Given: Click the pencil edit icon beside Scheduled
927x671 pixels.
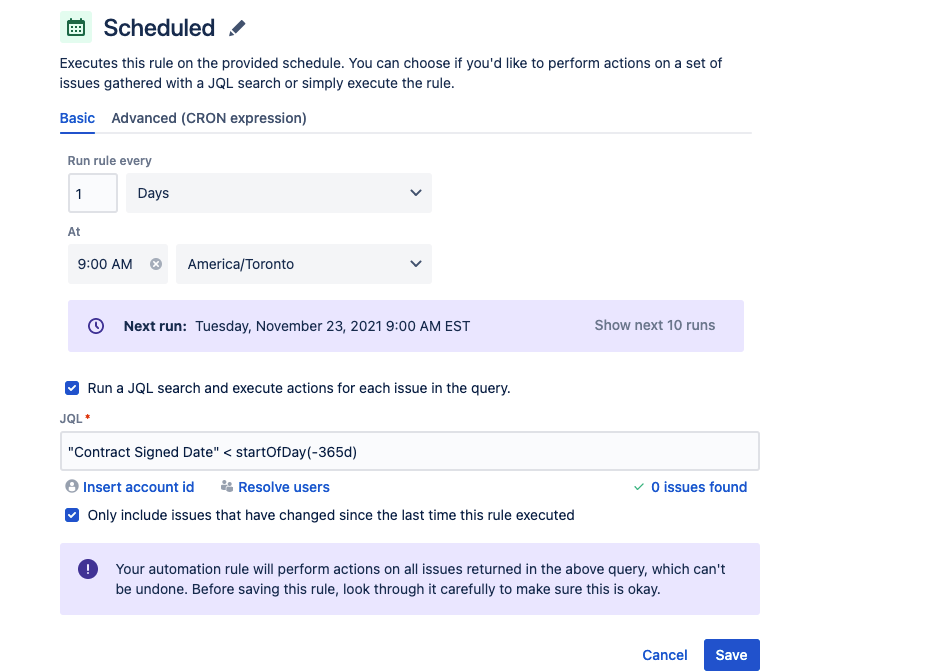Looking at the screenshot, I should point(237,28).
